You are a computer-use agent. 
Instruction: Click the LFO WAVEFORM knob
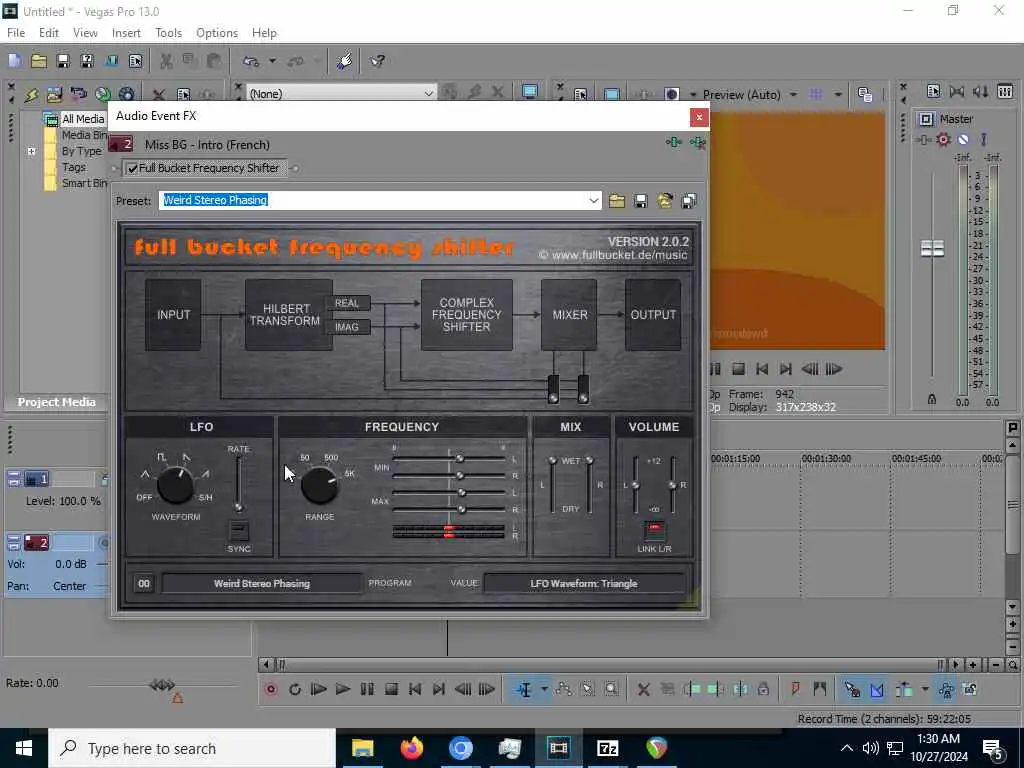(x=175, y=485)
